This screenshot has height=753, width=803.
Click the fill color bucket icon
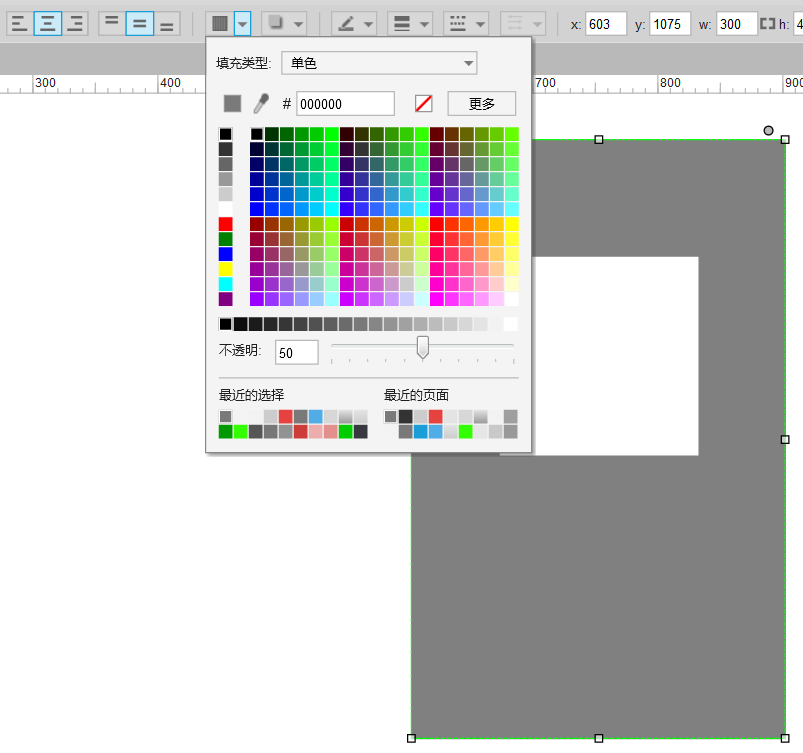[x=220, y=23]
